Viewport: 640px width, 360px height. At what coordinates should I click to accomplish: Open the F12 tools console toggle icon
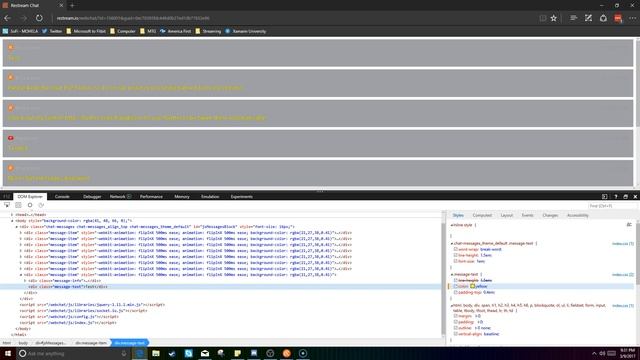coord(605,196)
